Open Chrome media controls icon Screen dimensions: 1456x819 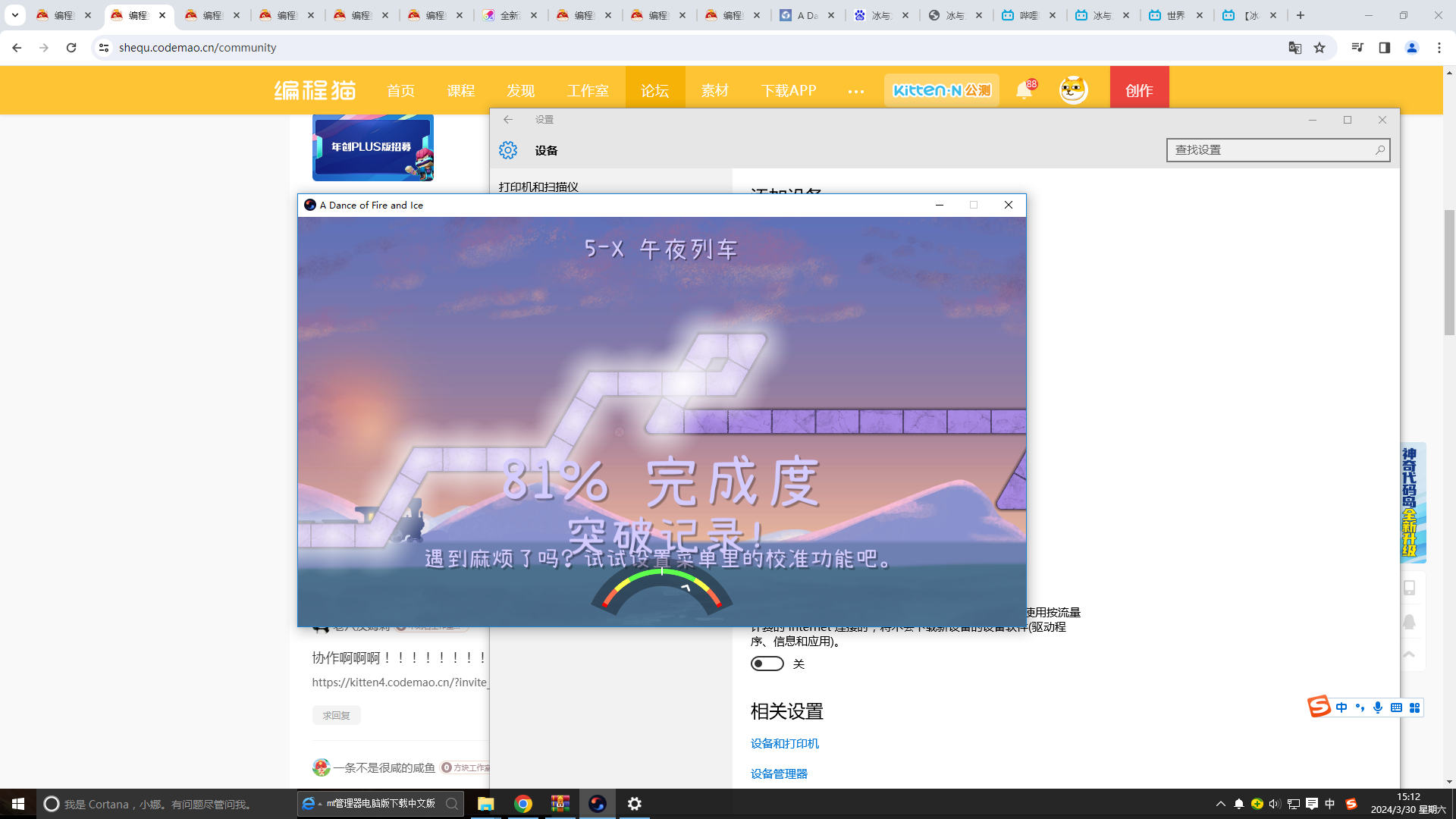(1357, 48)
